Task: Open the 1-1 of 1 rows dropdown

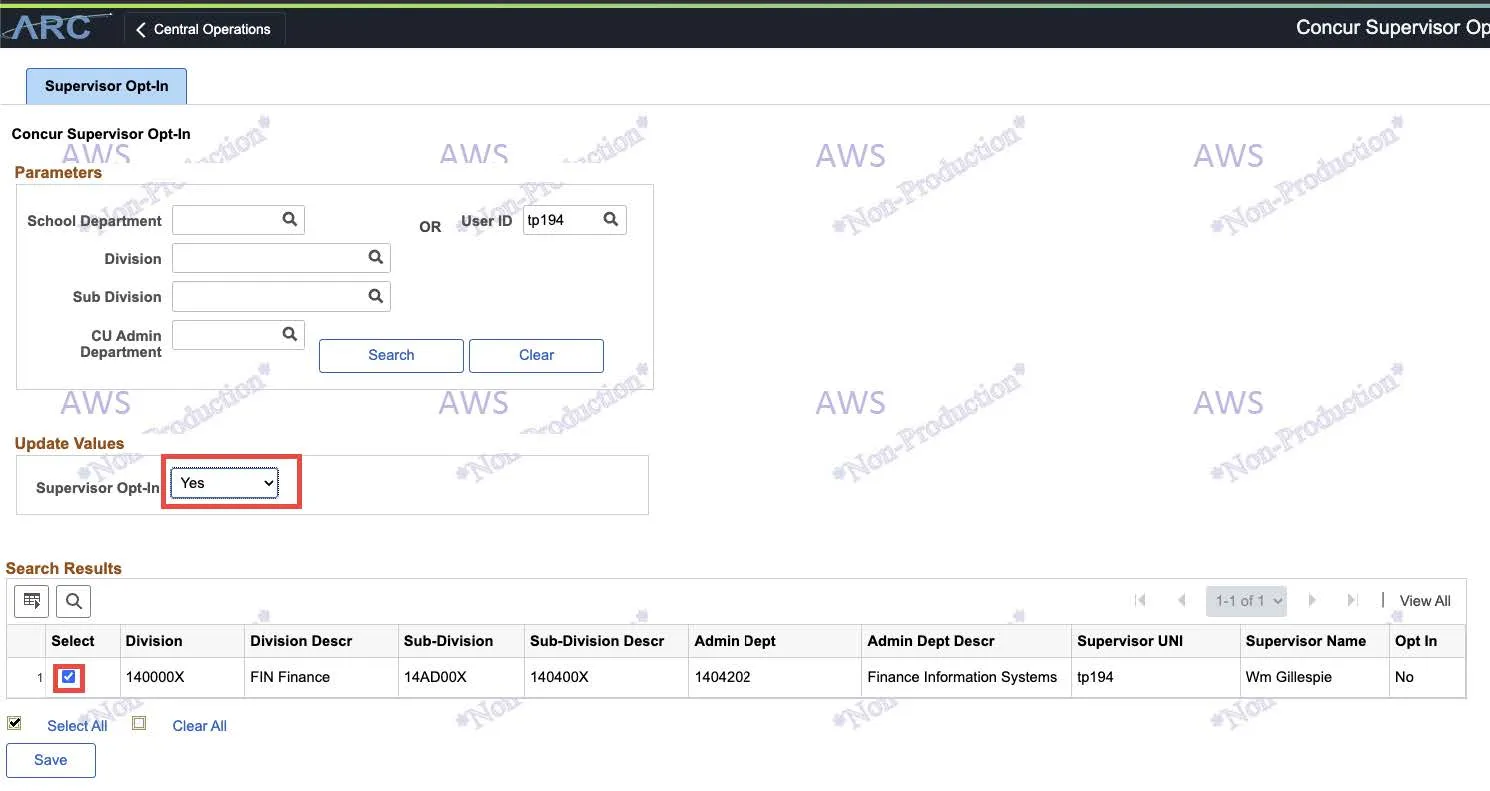Action: (x=1246, y=601)
